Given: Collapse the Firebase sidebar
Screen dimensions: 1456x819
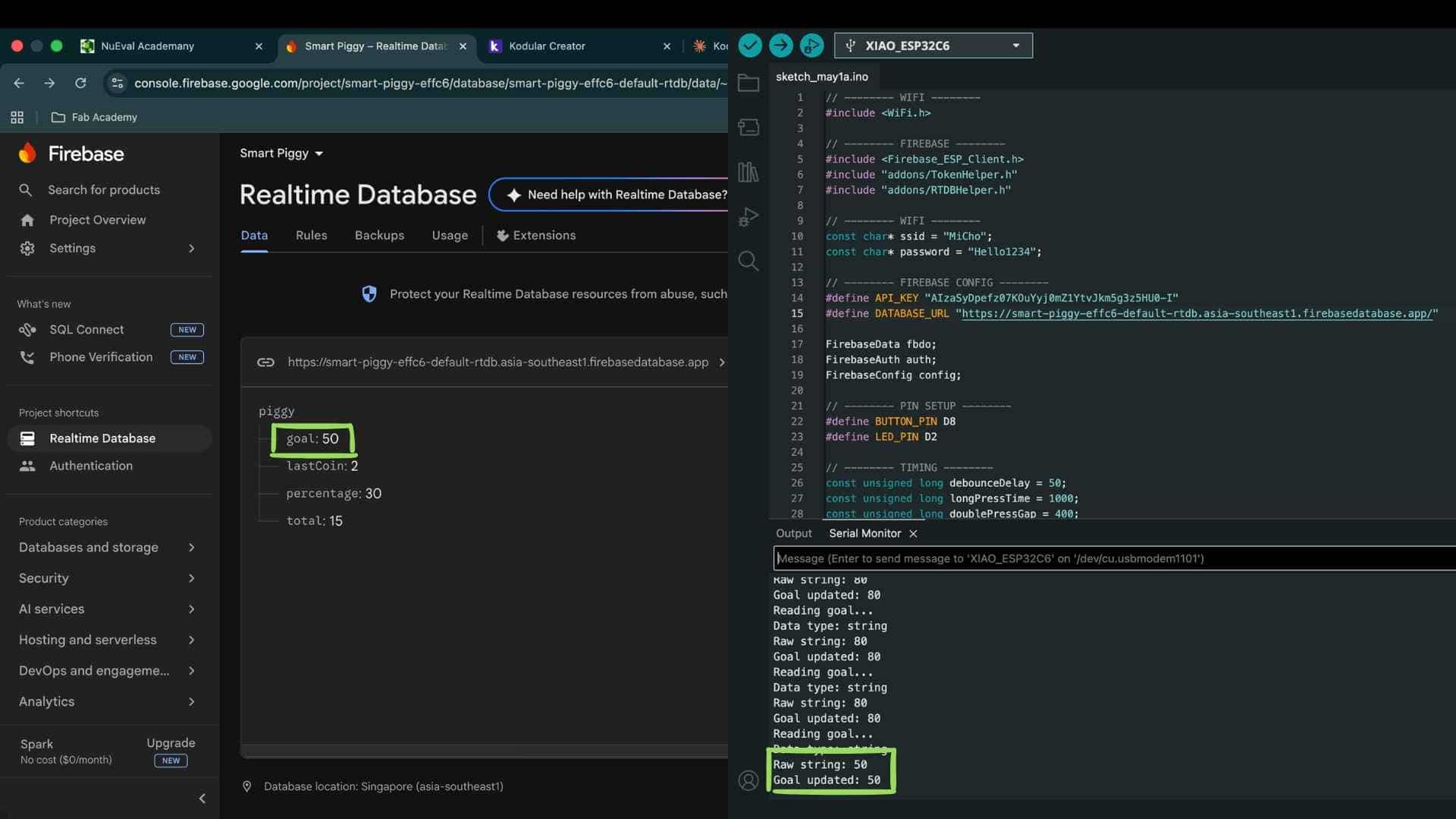Looking at the screenshot, I should click(202, 799).
